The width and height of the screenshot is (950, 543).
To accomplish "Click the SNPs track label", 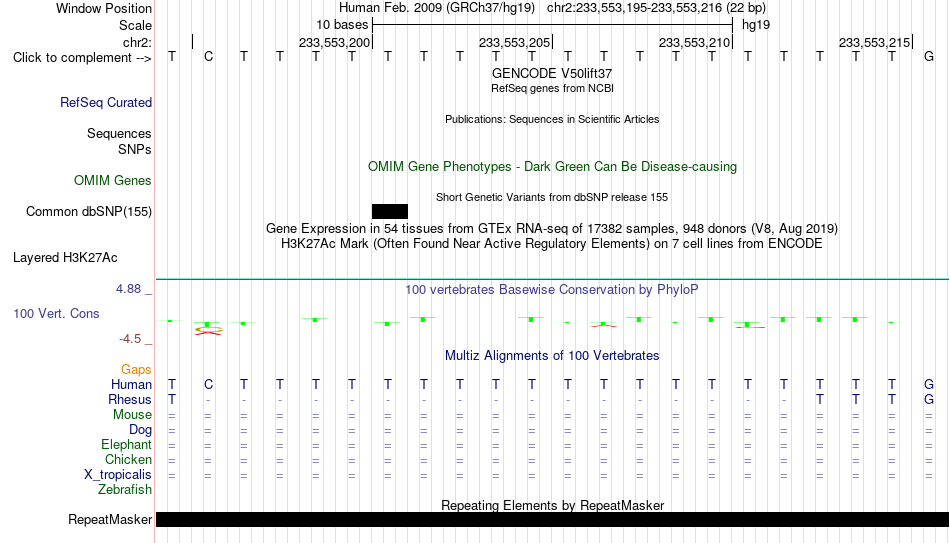I will pos(135,149).
